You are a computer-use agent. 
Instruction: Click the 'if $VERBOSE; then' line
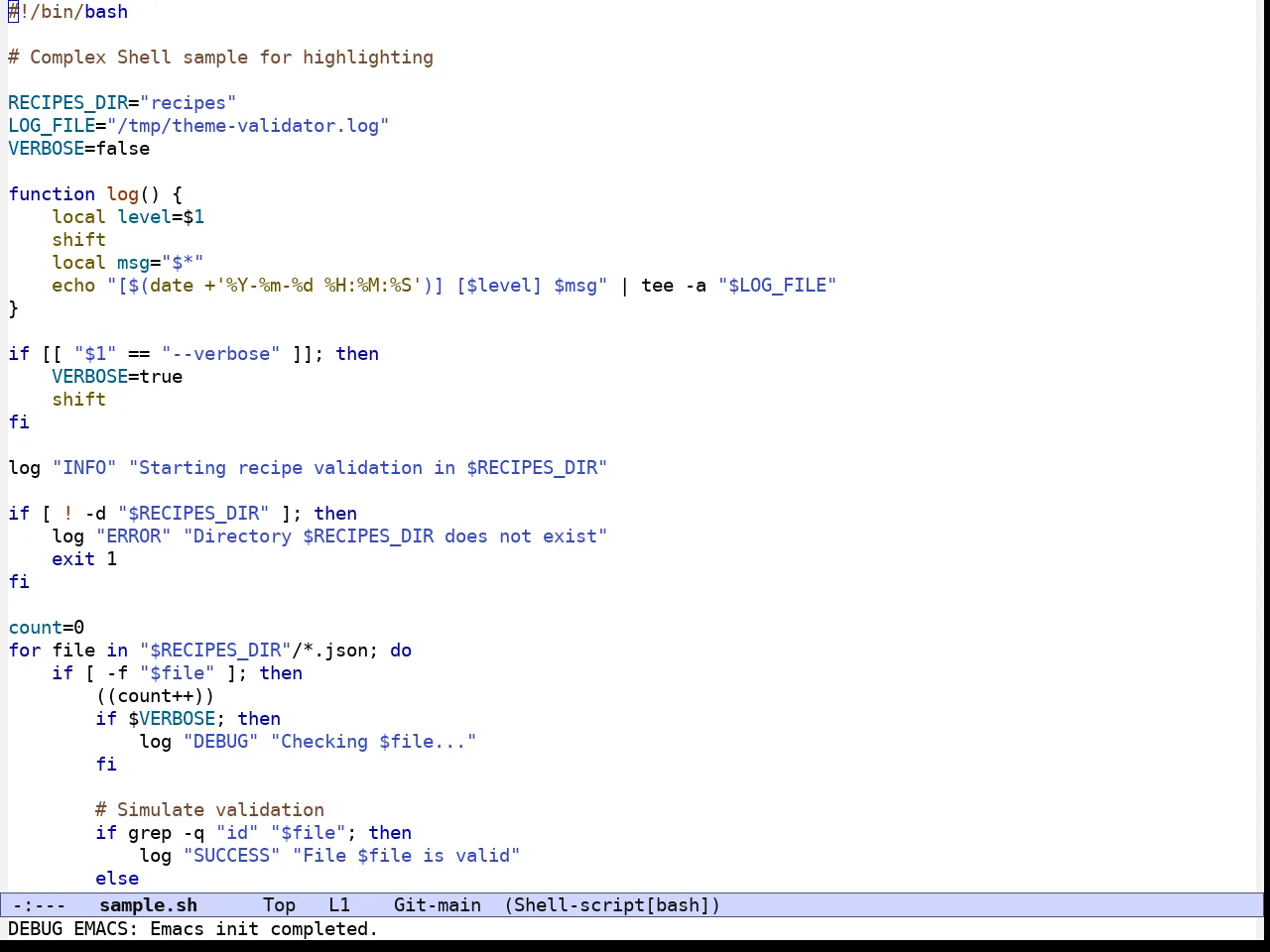click(189, 719)
